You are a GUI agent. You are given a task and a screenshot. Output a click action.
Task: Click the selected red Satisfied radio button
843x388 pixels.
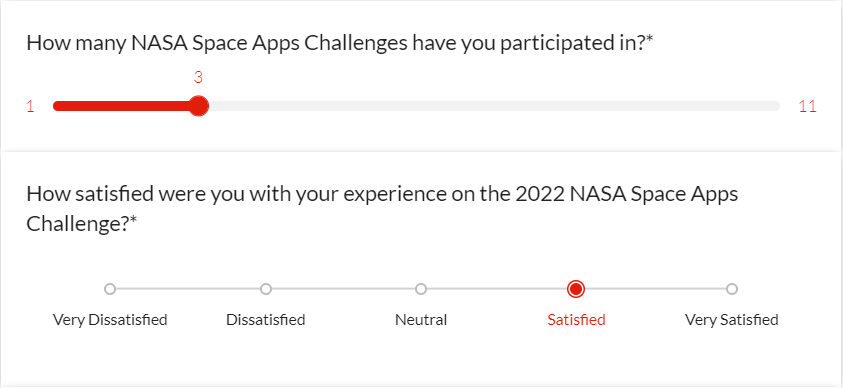click(576, 289)
